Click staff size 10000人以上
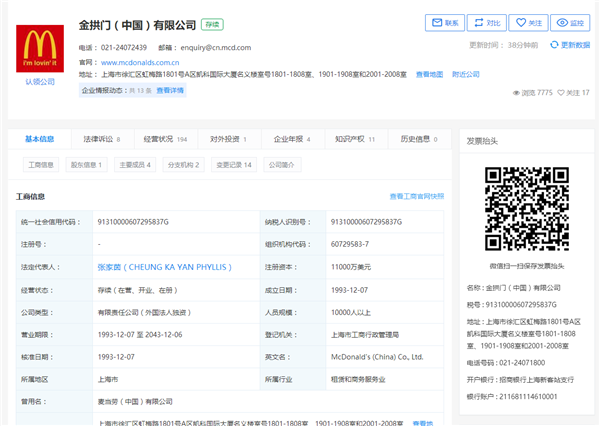 (x=351, y=312)
